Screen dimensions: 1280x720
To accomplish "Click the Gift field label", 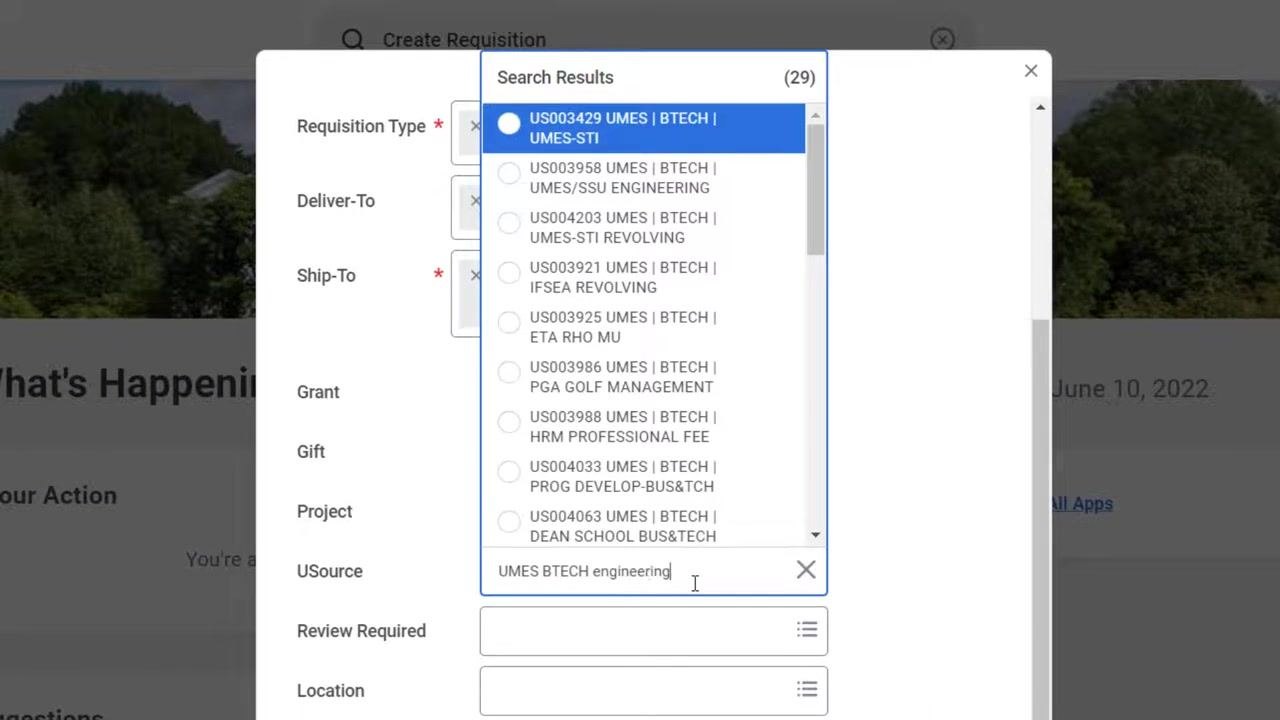I will (311, 451).
